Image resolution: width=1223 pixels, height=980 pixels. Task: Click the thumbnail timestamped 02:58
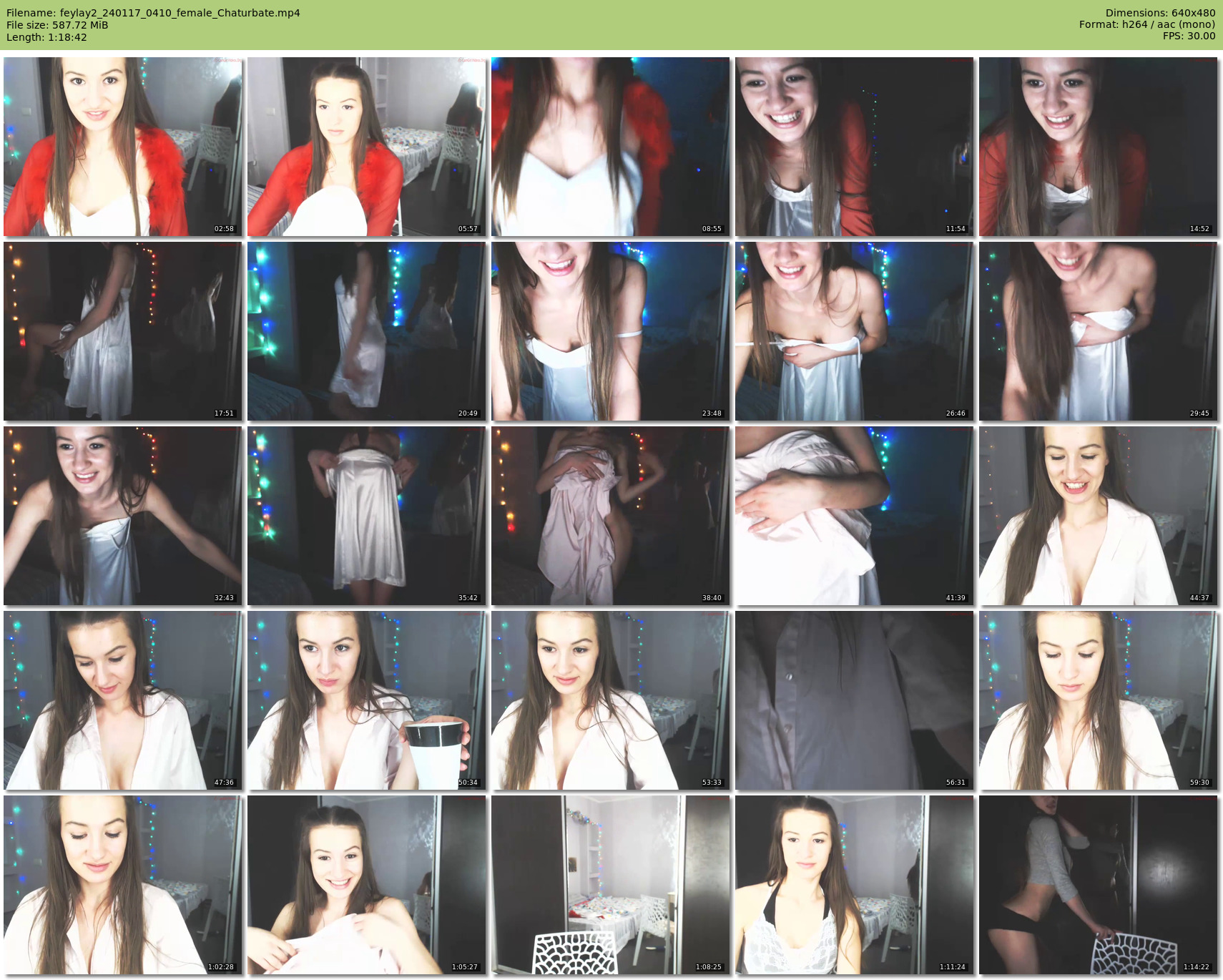pos(123,147)
